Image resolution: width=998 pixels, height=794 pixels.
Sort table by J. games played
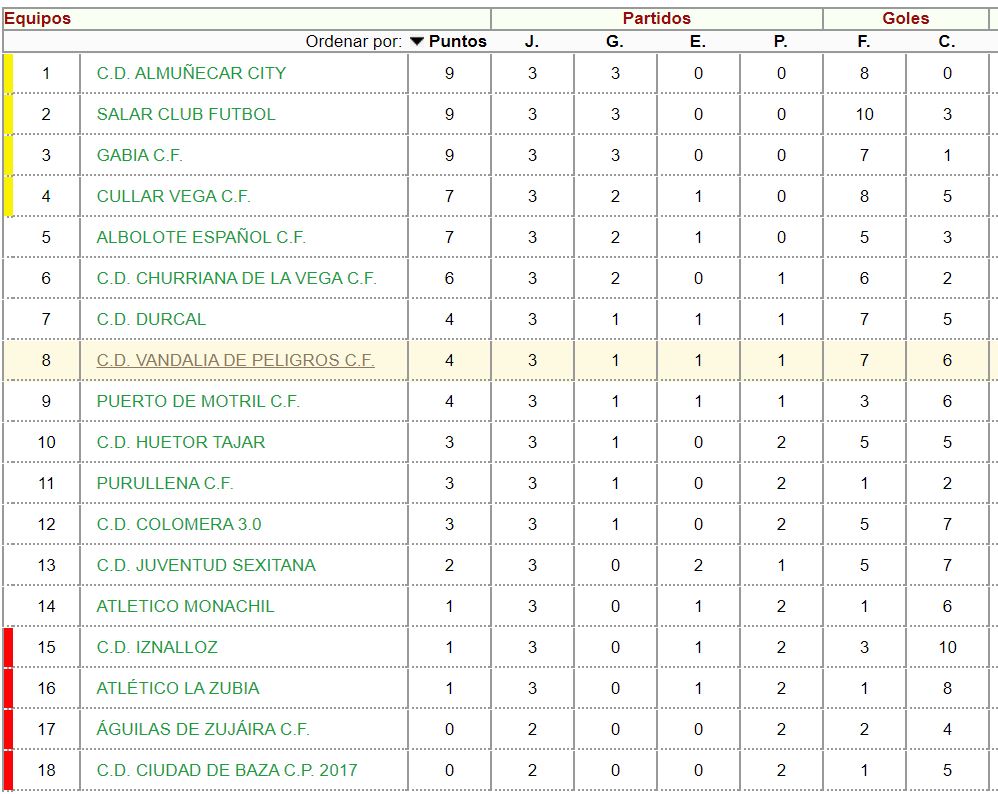coord(532,41)
